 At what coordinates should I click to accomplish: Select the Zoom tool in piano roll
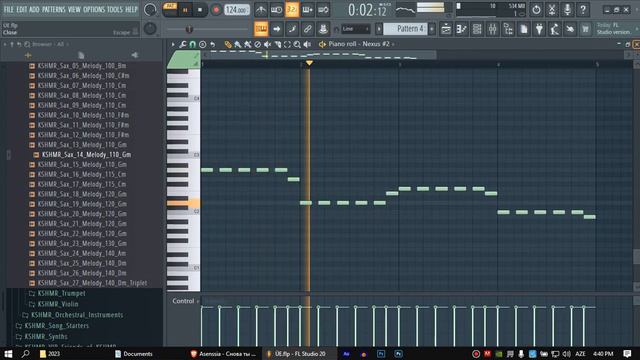297,44
